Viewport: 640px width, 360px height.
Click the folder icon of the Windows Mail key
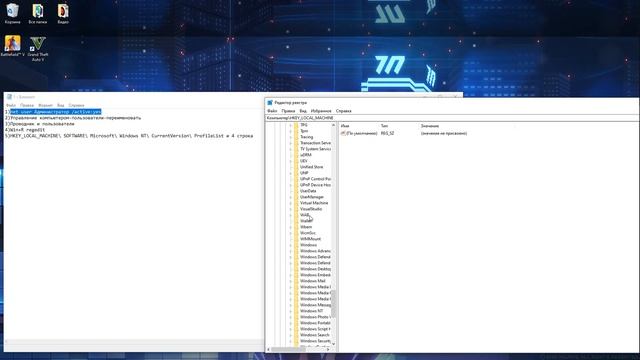coord(296,281)
